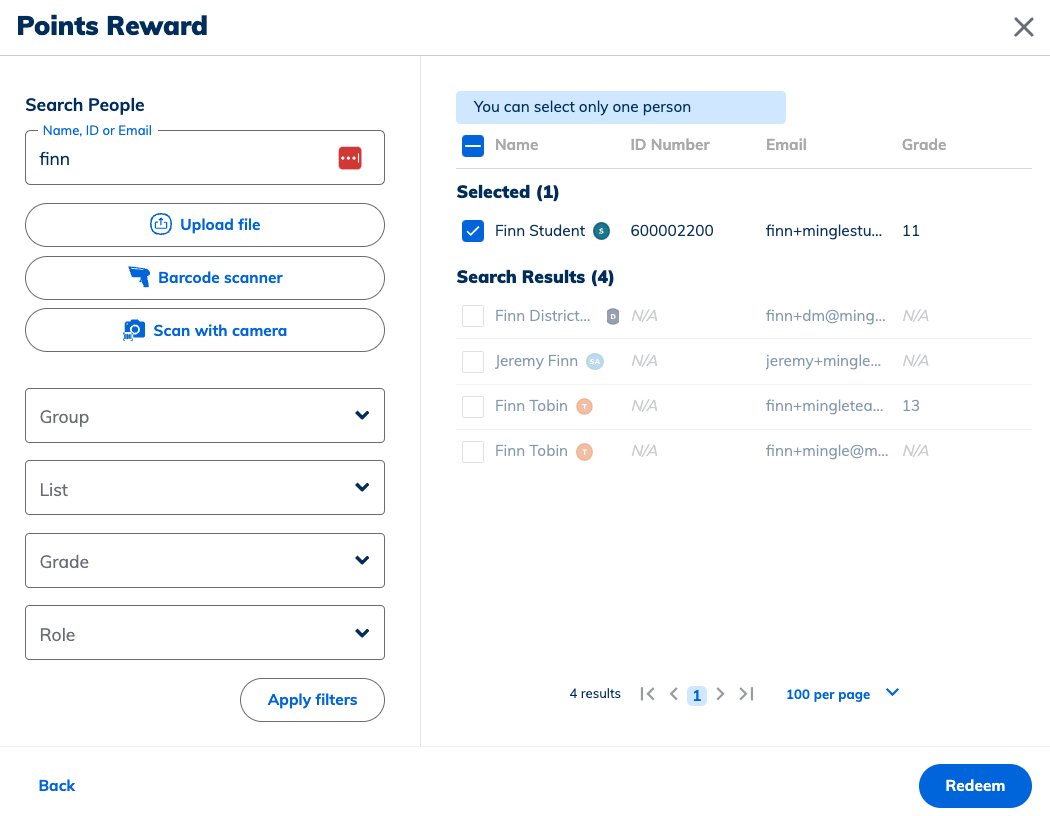Click the Student role badge next to Finn Student

tap(602, 230)
